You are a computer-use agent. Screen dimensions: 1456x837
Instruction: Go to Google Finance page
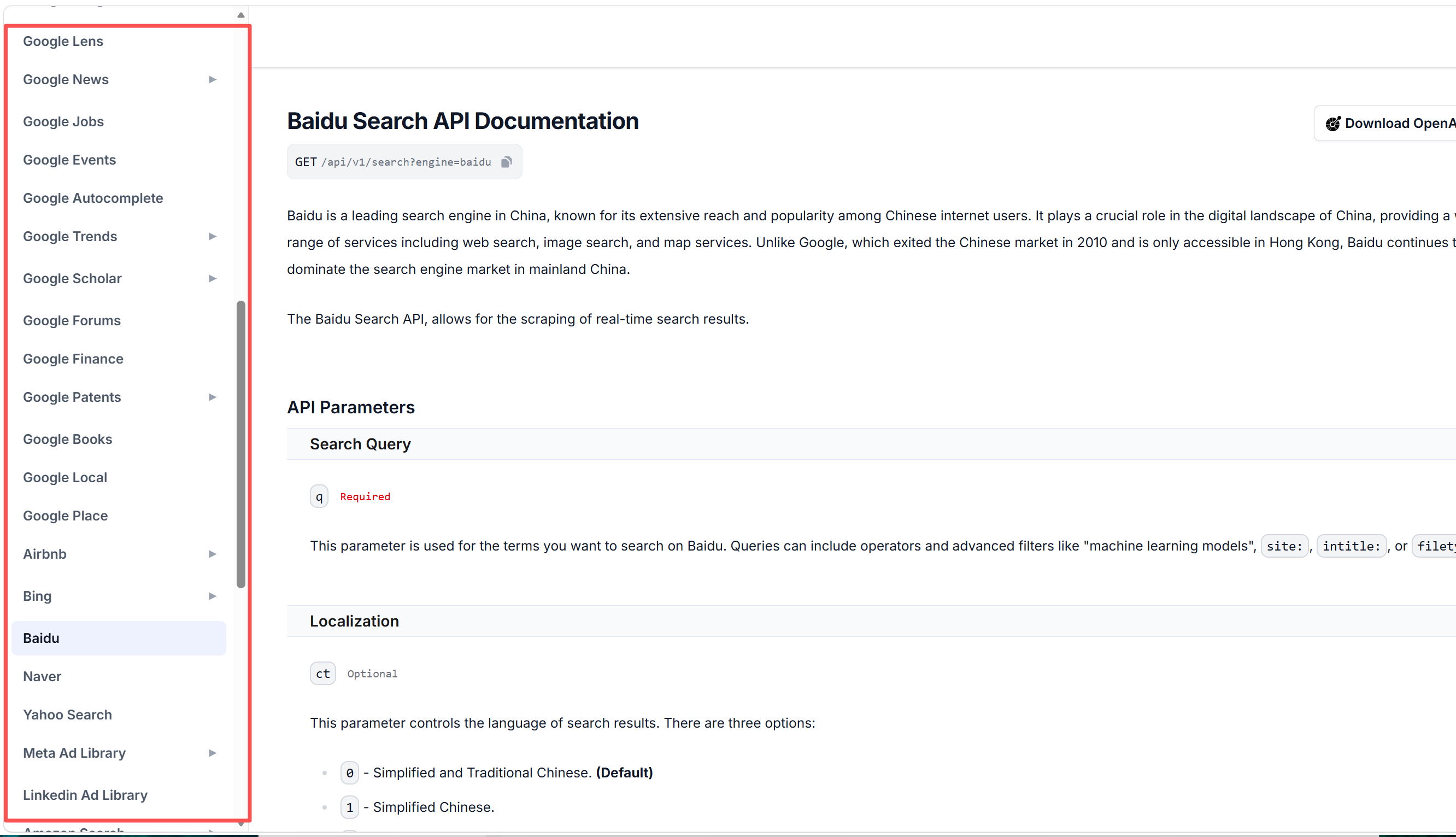point(73,359)
